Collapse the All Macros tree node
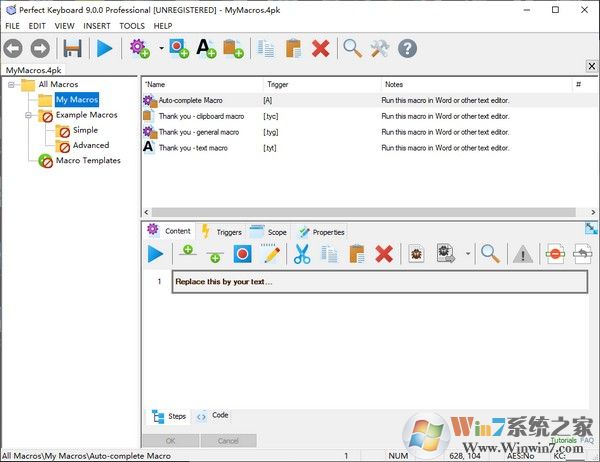The height and width of the screenshot is (462, 600). 12,85
